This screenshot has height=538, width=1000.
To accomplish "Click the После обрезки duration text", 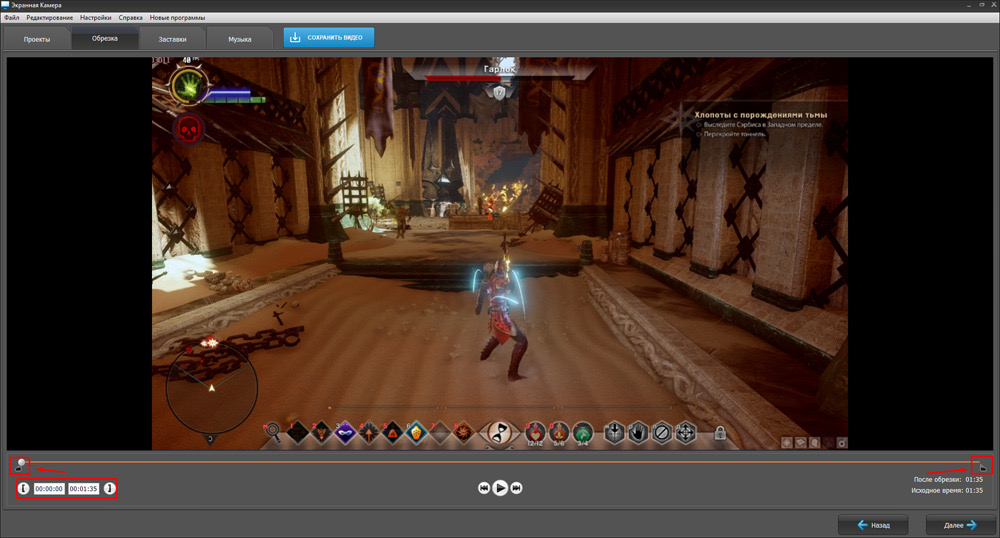I will tap(948, 479).
